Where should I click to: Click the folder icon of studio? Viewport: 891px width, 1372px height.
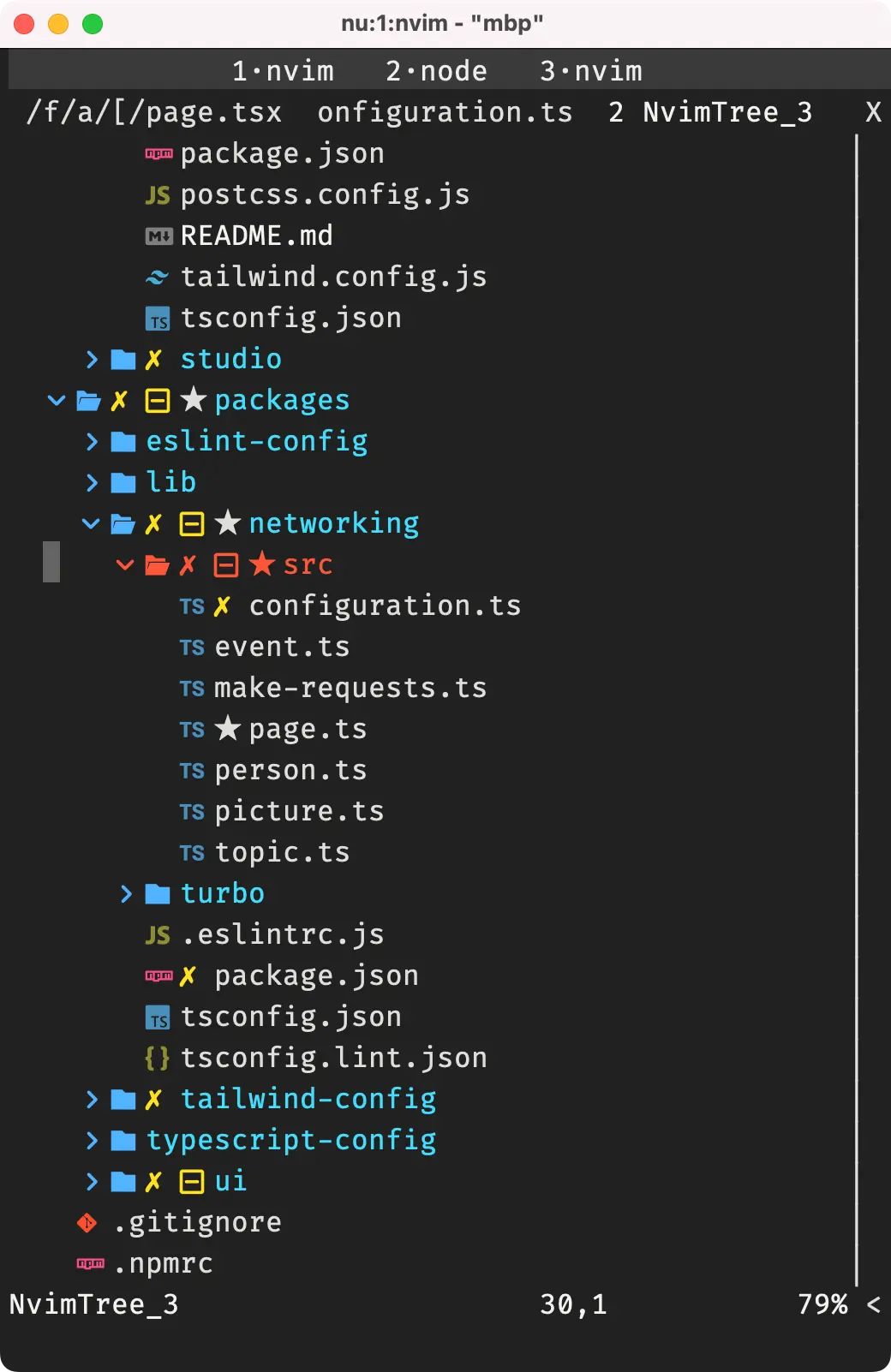123,360
